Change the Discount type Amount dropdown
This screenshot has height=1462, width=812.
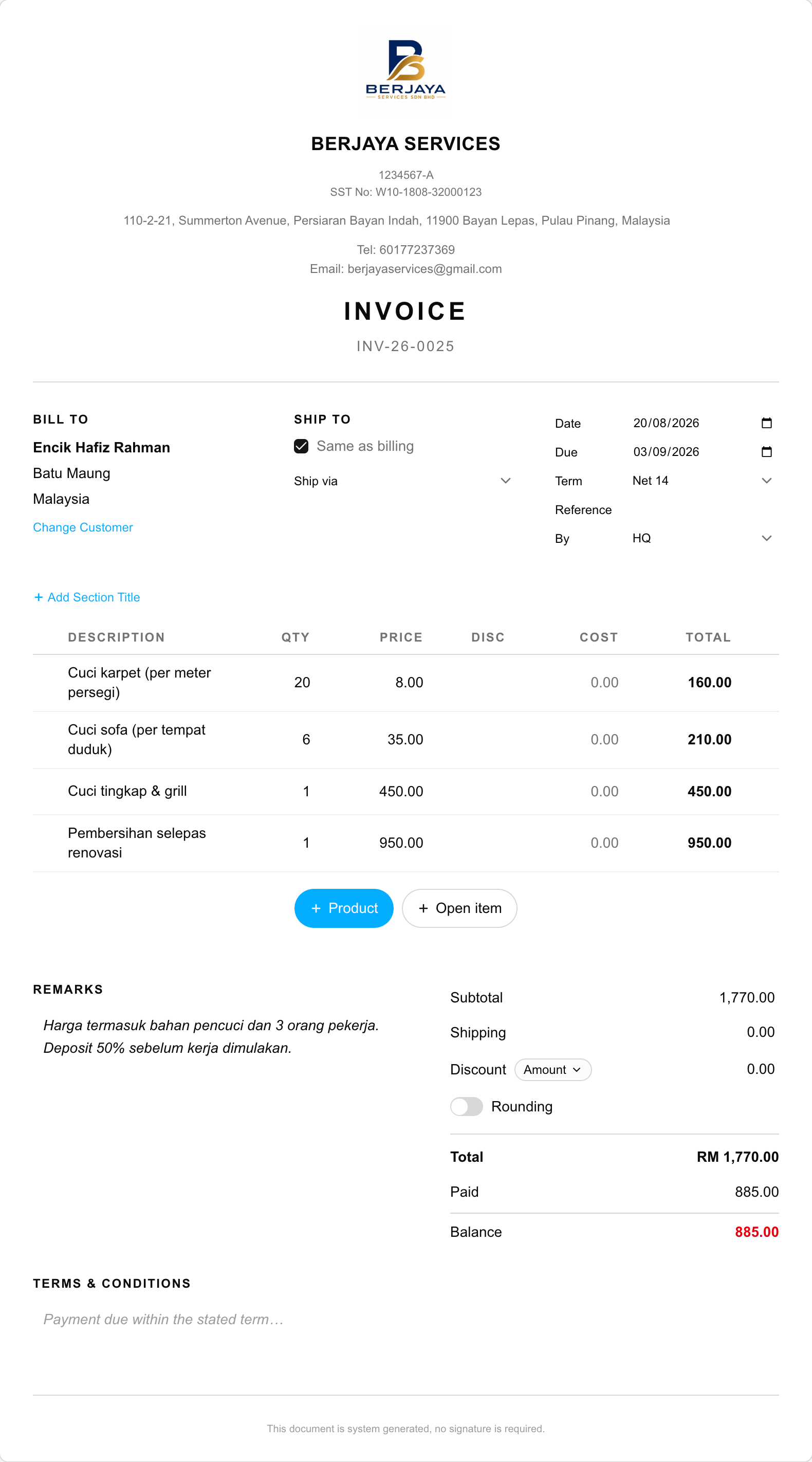552,1070
